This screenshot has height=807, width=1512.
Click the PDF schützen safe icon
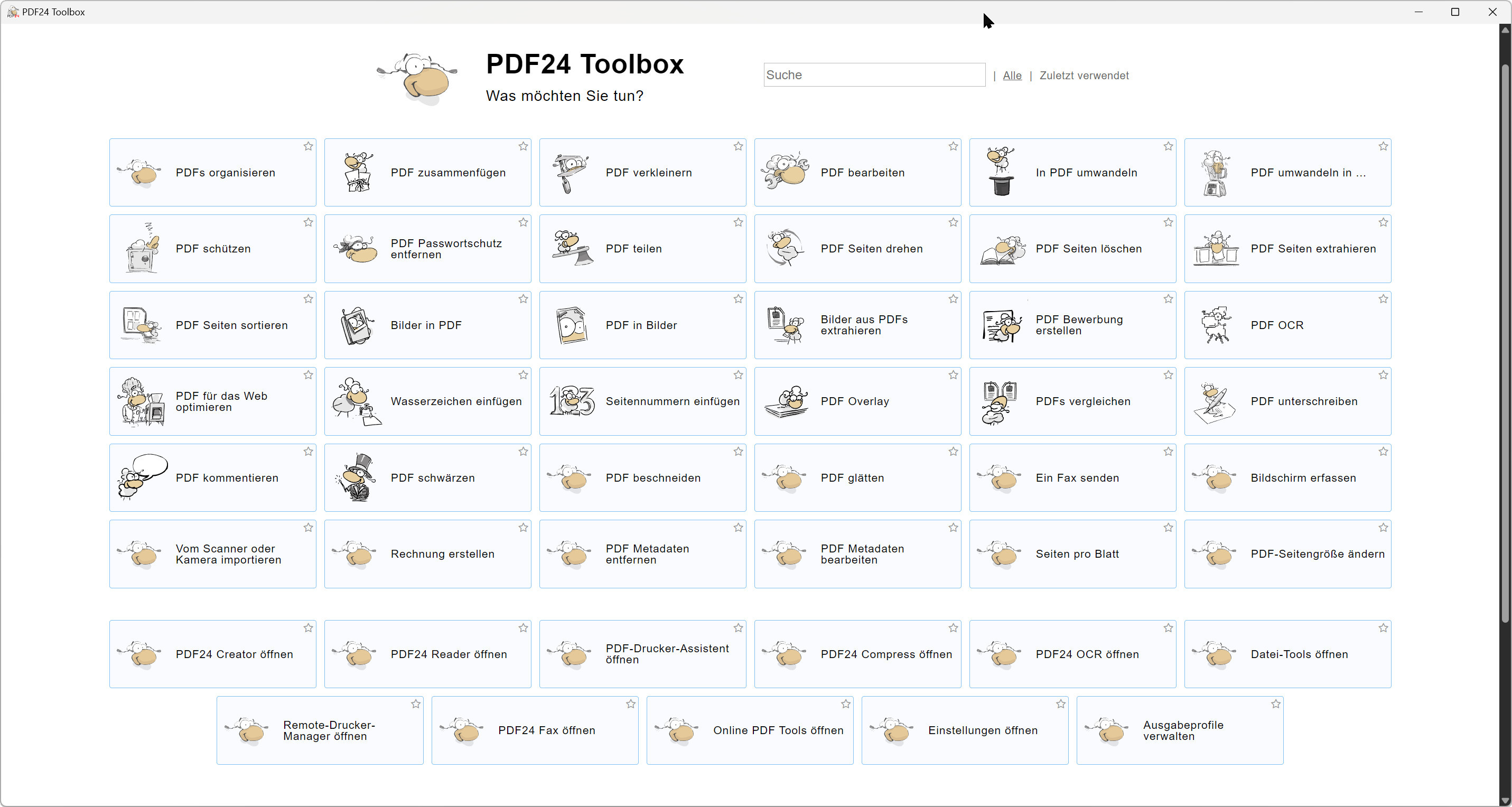[x=142, y=248]
